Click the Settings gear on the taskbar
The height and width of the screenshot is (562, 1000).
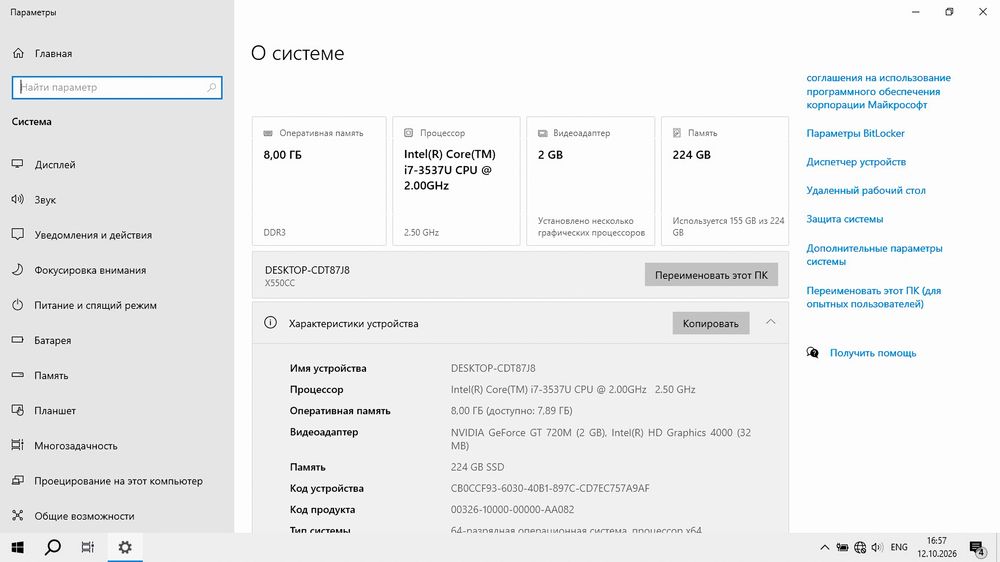click(125, 547)
